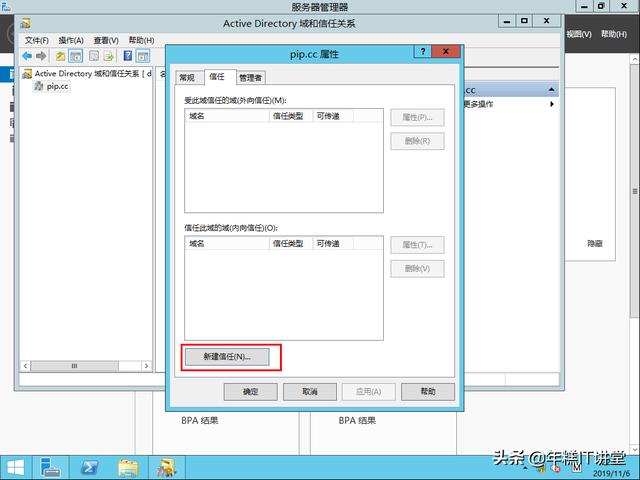Screen dimensions: 640x480
Task: Sort incoming trusts by 可传递 column
Action: click(x=333, y=243)
